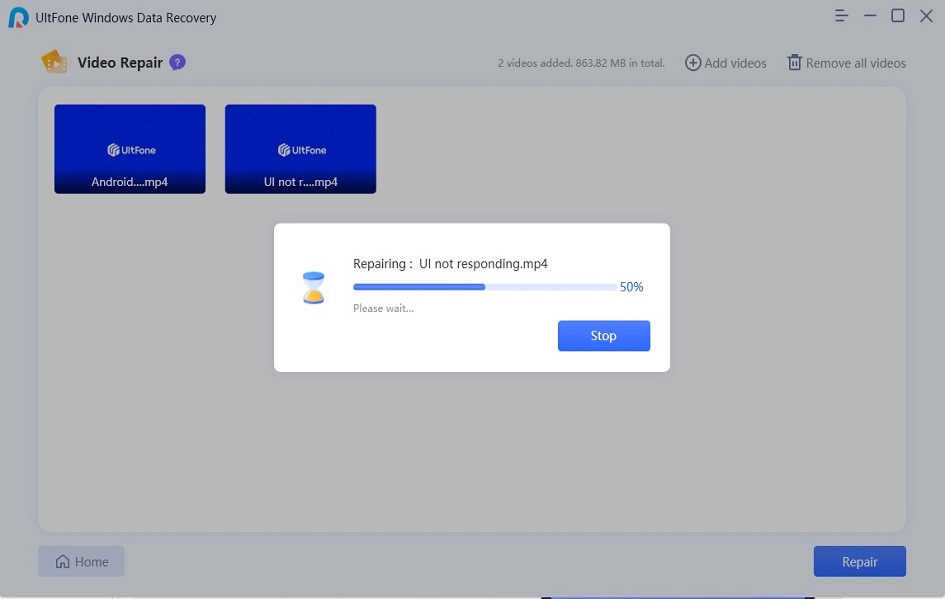Click the Video Repair heading
The width and height of the screenshot is (945, 599).
(x=120, y=63)
